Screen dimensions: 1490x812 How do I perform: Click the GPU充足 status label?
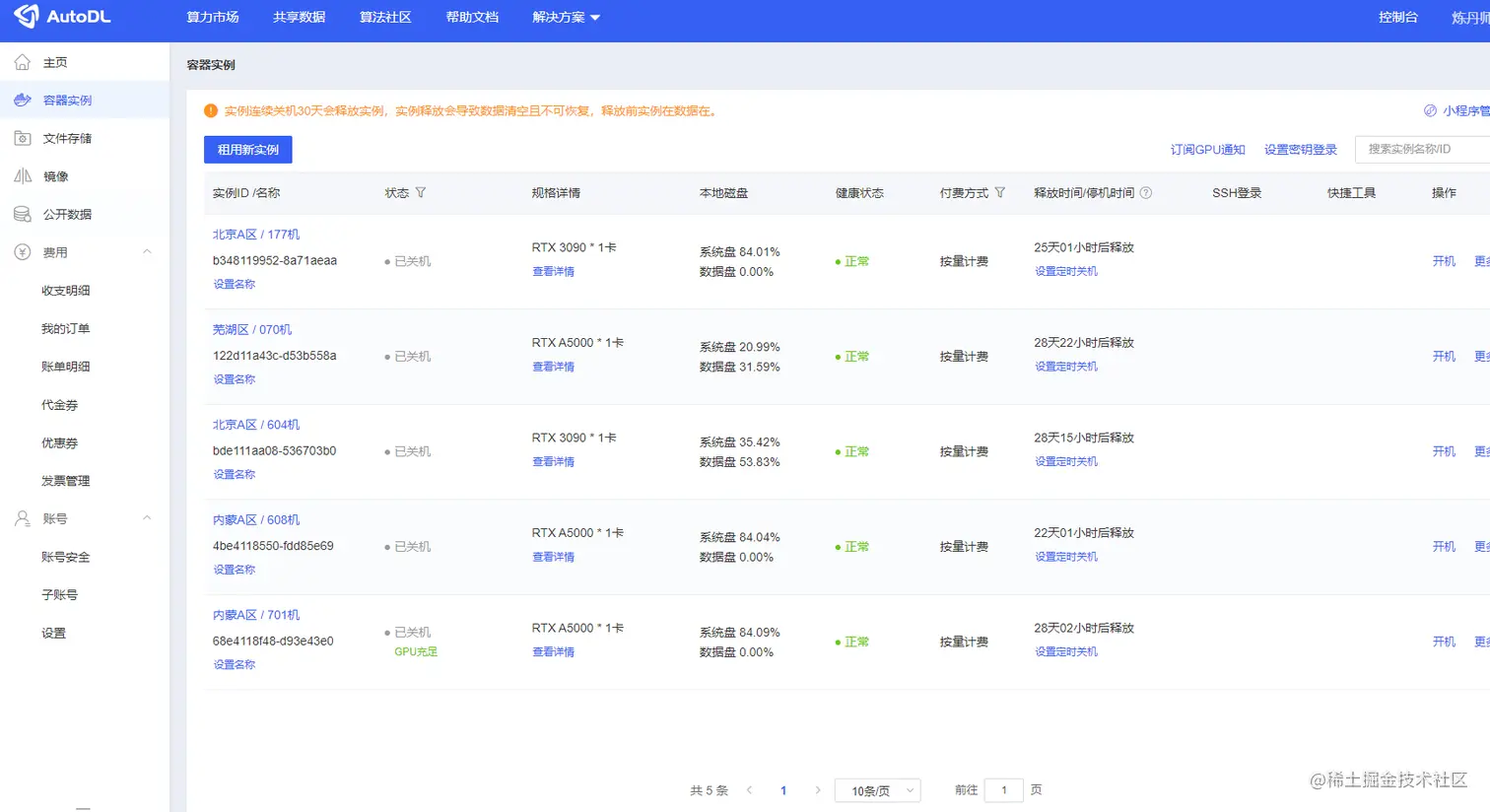point(416,651)
